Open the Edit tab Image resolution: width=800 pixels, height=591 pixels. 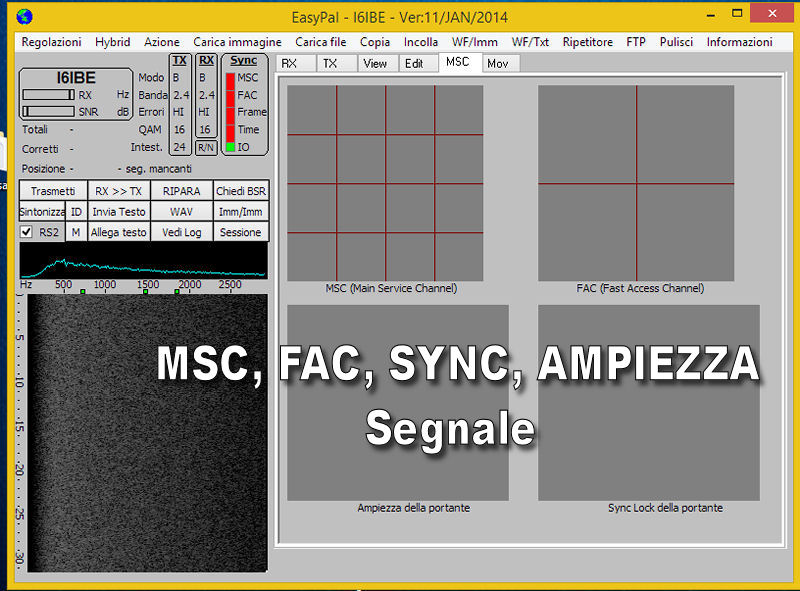[x=417, y=64]
